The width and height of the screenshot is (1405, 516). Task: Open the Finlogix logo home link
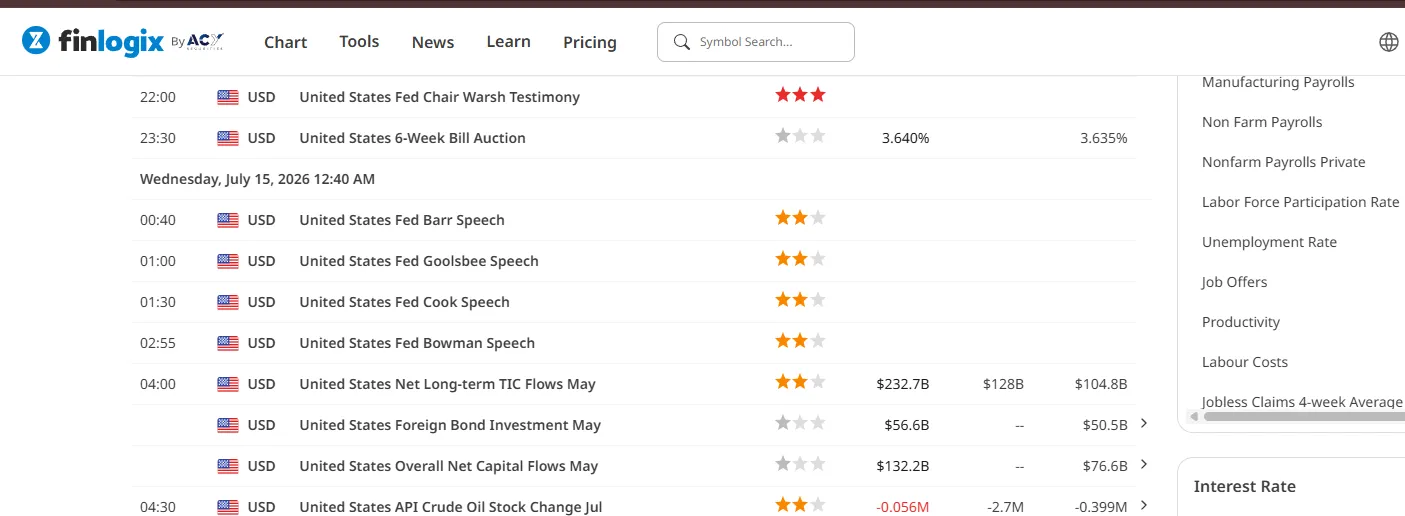point(123,41)
